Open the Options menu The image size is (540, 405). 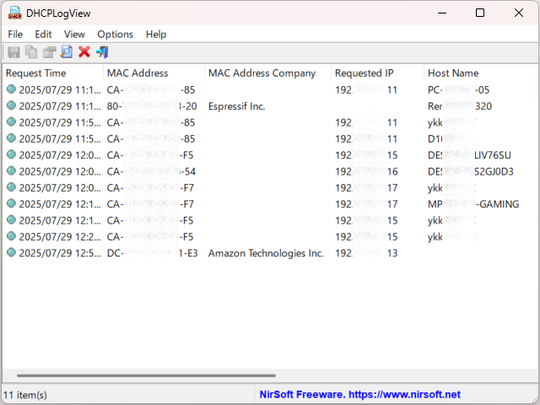(x=115, y=34)
